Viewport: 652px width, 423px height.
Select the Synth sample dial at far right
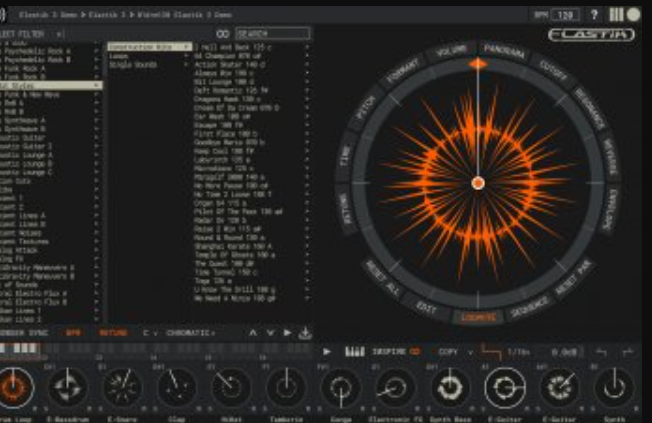[614, 387]
